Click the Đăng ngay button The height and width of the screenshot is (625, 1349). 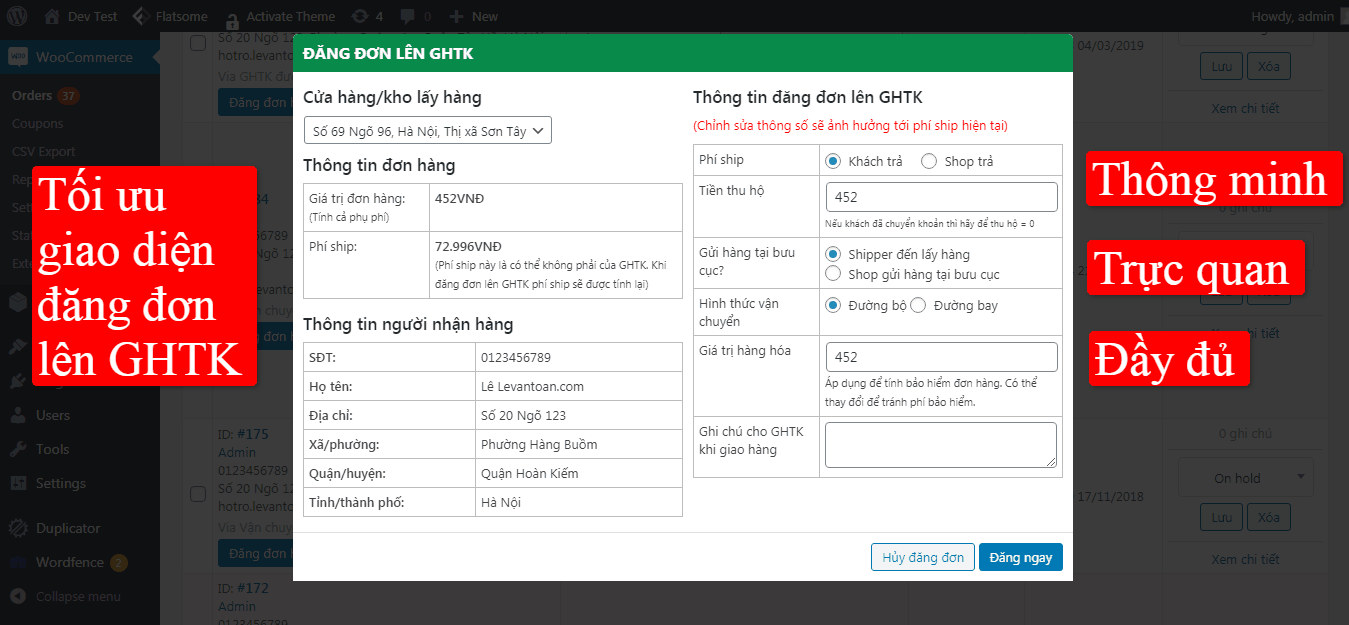pyautogui.click(x=1021, y=557)
